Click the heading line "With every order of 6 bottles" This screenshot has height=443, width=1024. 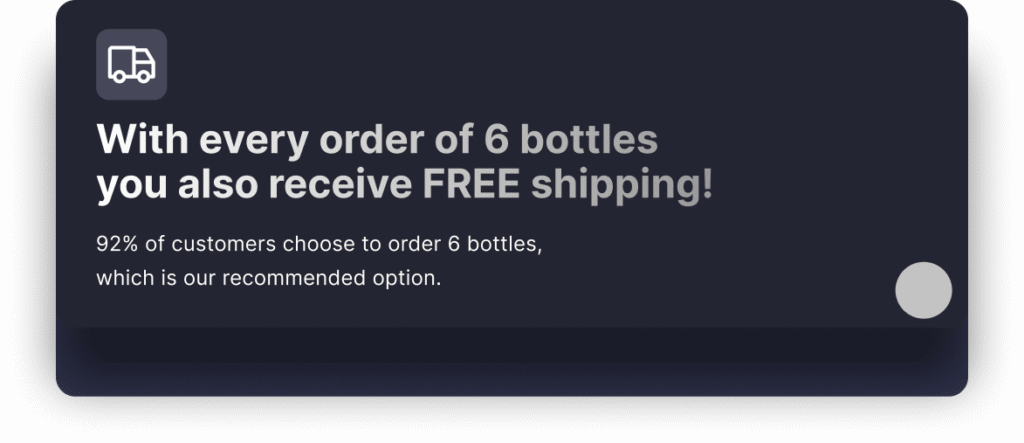[x=377, y=140]
